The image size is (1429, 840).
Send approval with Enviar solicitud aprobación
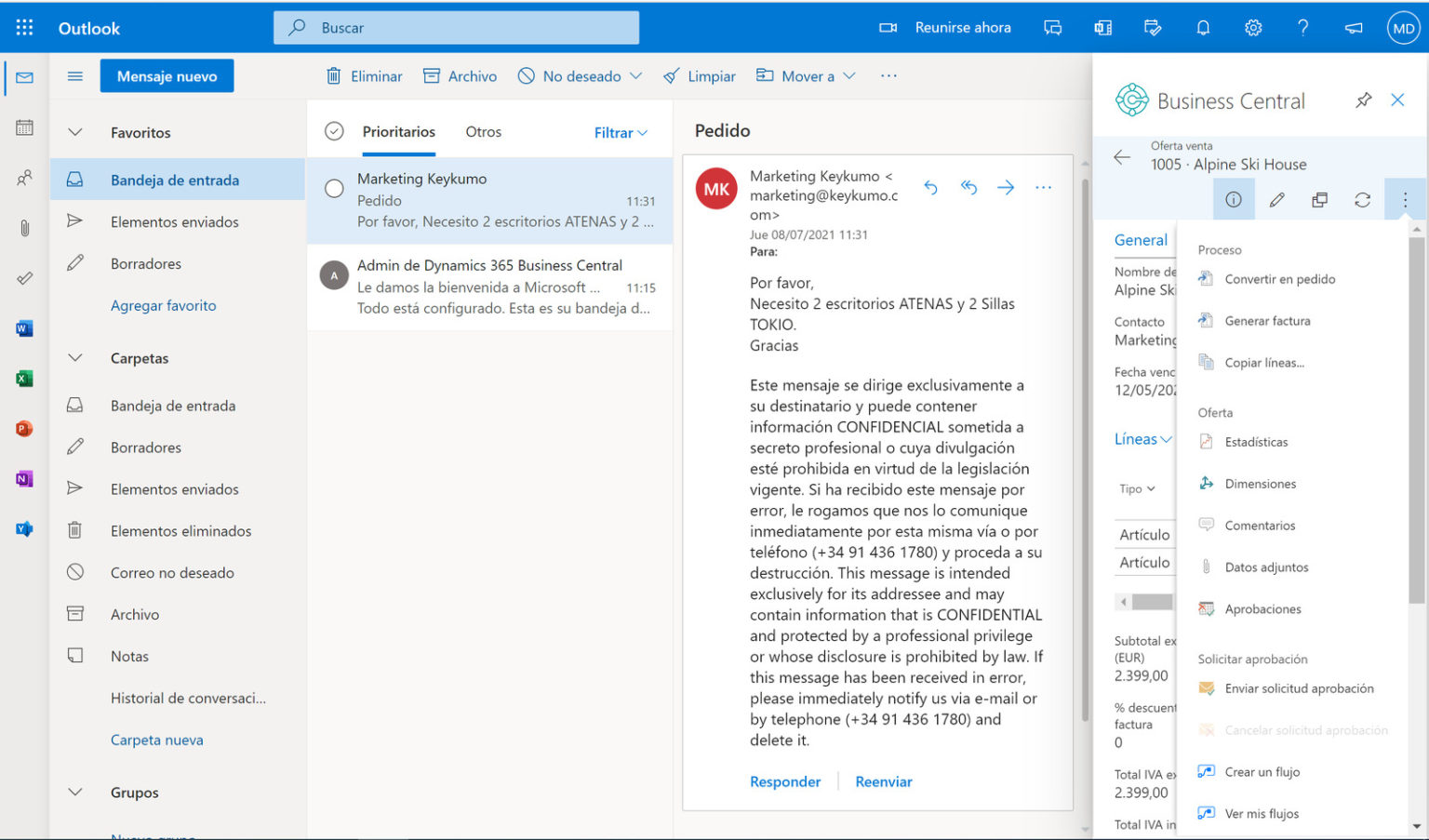(1299, 688)
